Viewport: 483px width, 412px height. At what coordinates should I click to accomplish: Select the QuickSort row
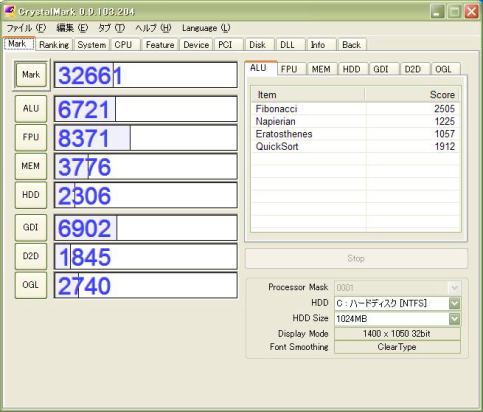click(356, 146)
